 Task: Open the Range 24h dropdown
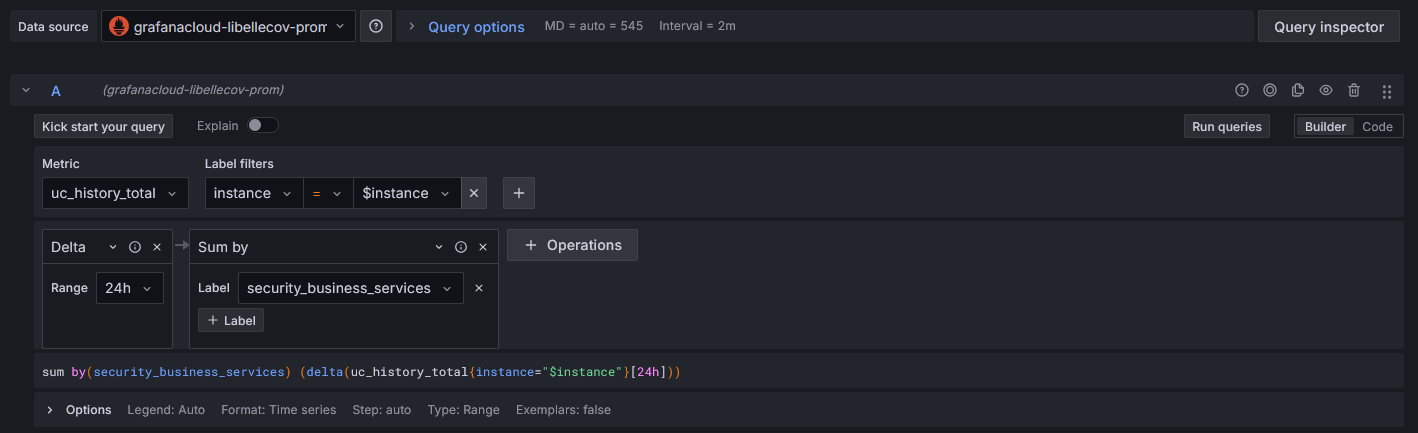[130, 288]
